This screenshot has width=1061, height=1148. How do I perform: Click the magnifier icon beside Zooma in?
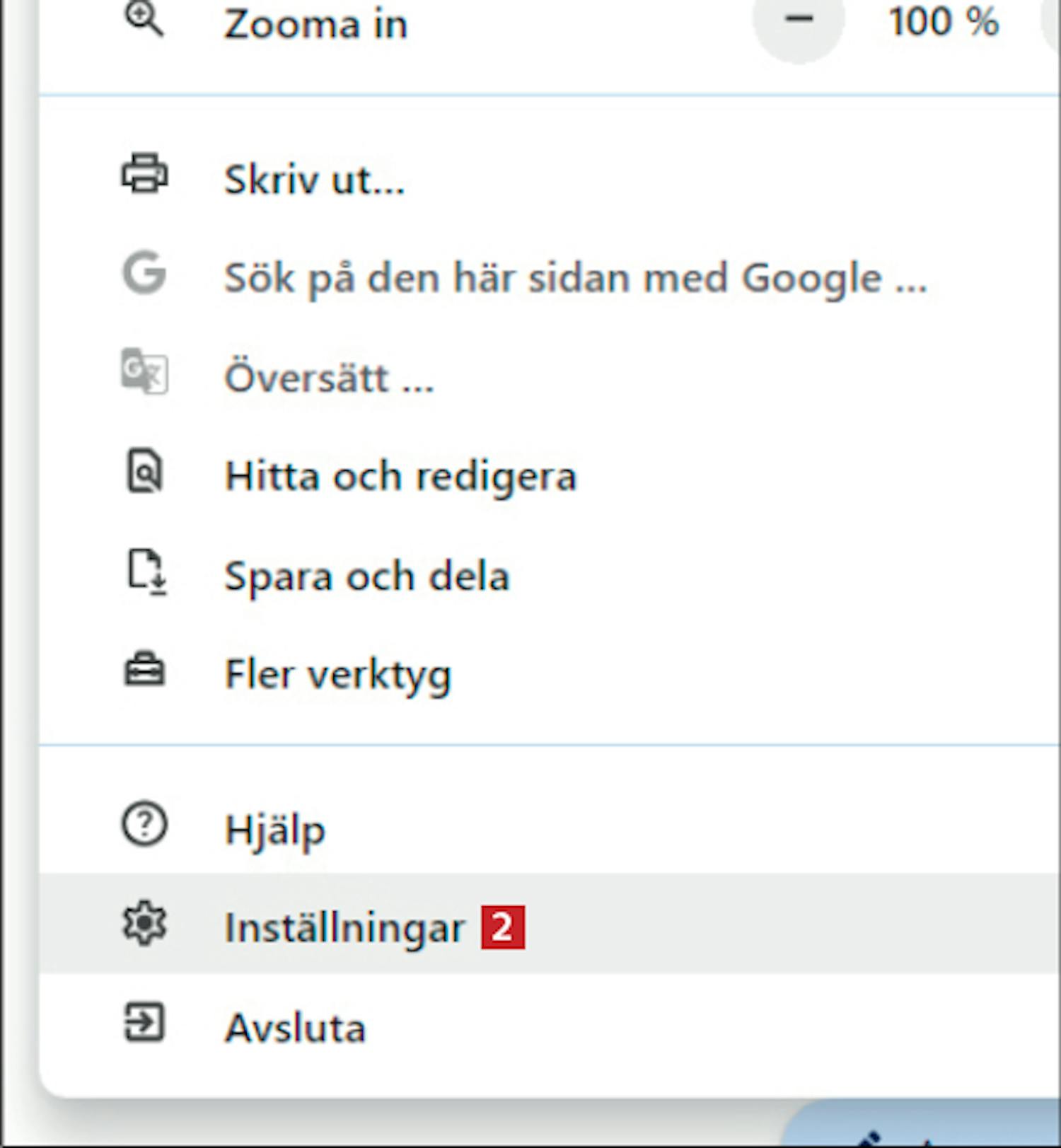tap(144, 18)
